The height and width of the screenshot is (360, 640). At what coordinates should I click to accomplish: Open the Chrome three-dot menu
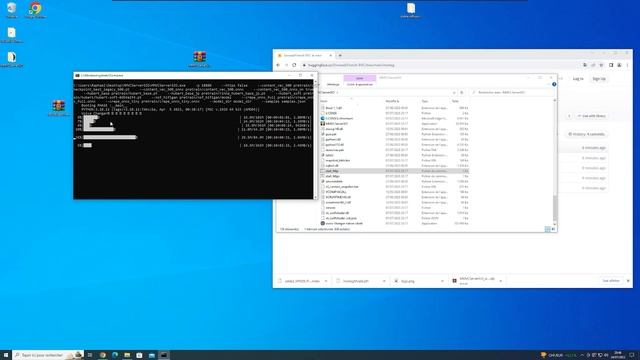click(x=627, y=65)
